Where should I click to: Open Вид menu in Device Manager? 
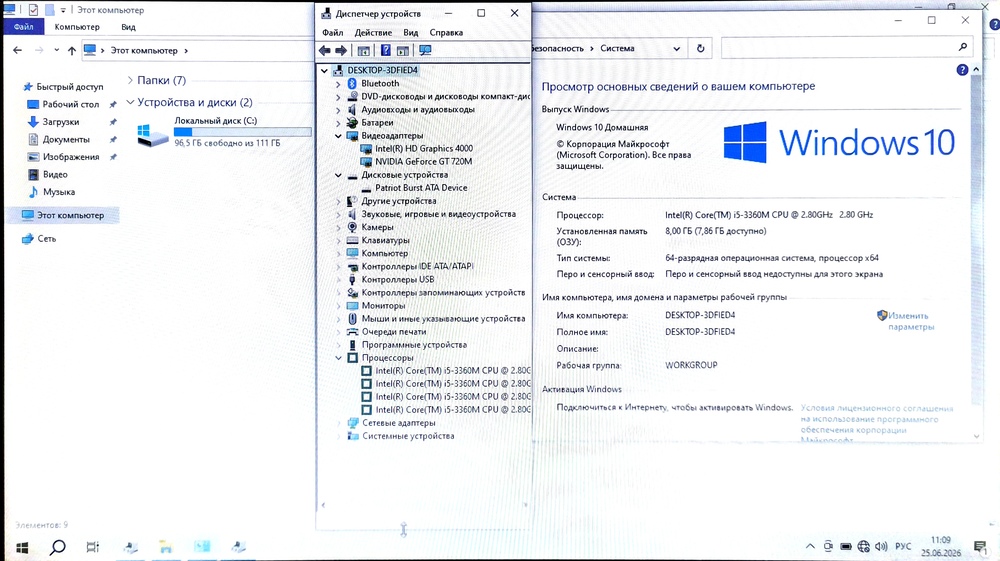pos(411,33)
